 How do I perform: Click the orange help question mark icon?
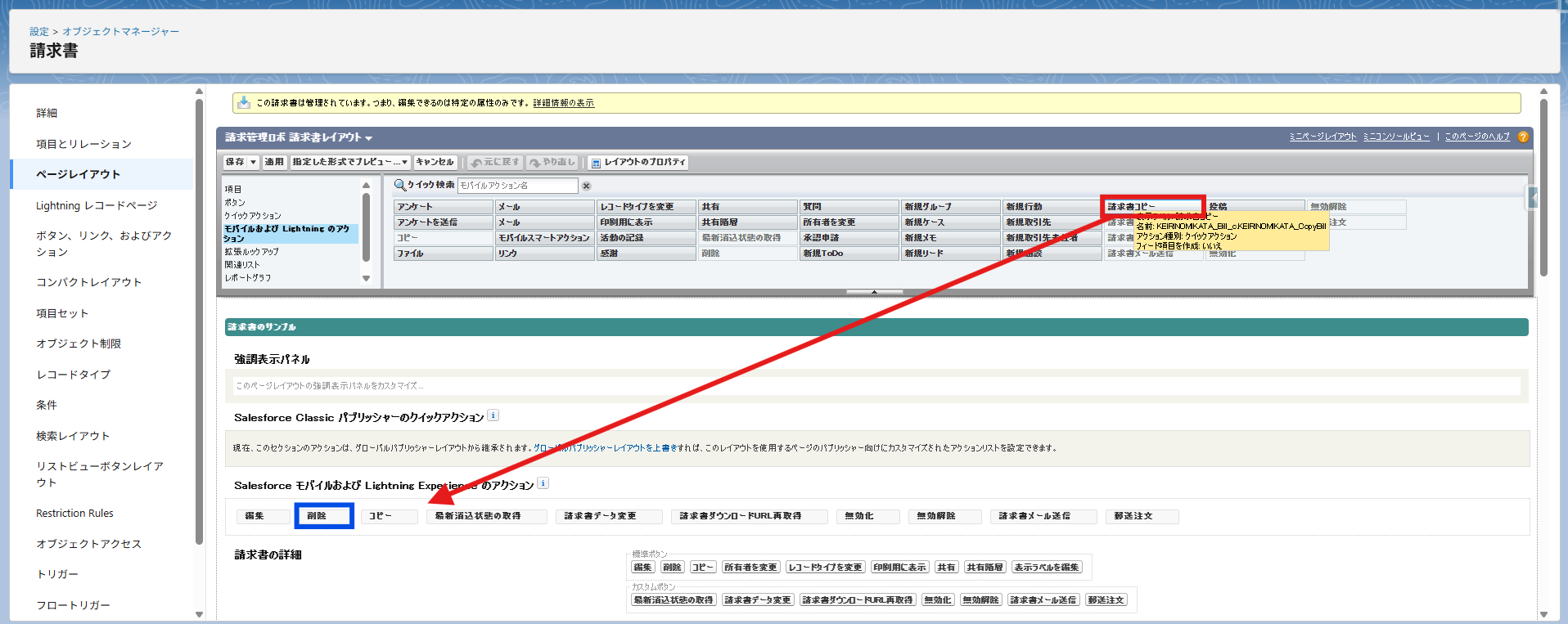1522,137
